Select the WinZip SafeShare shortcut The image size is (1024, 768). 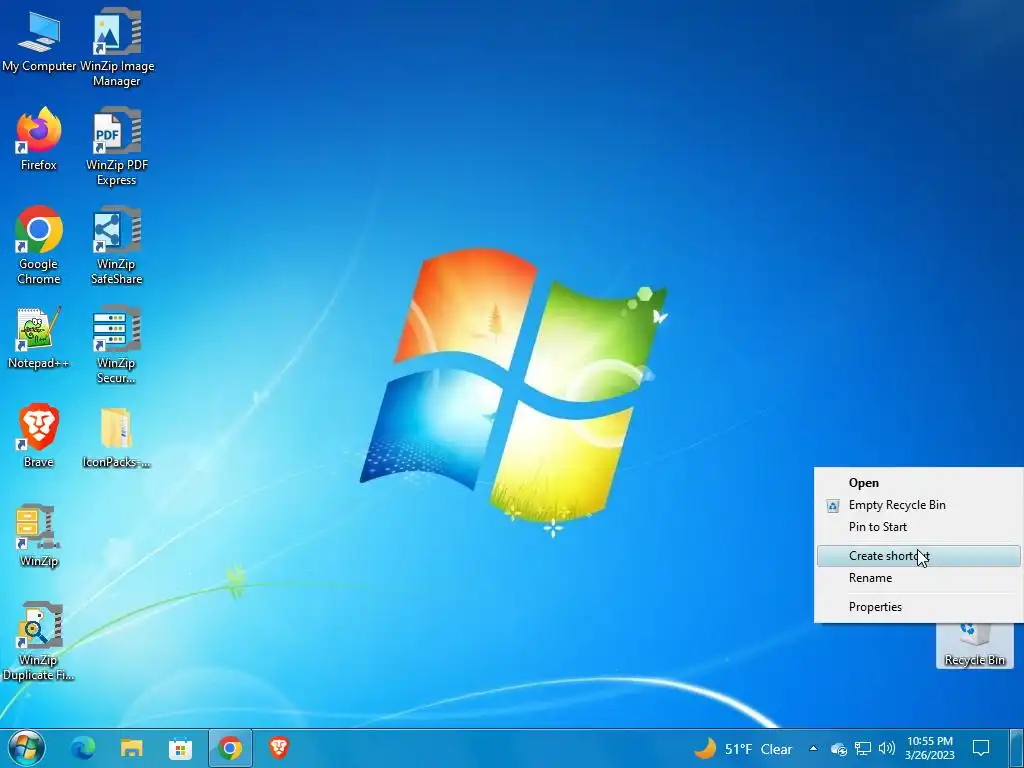117,245
